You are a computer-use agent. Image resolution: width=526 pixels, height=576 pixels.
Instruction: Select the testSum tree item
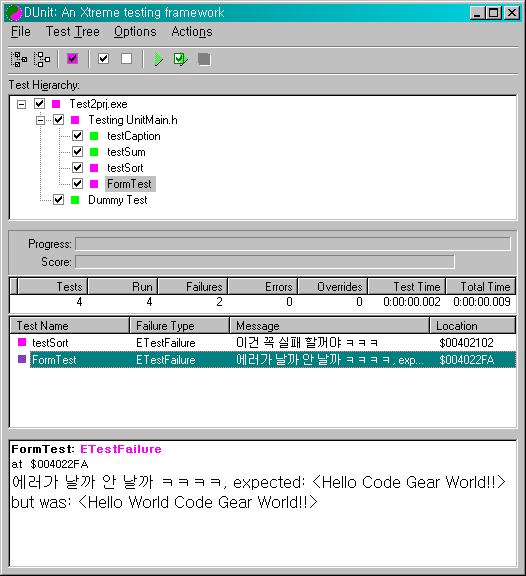pyautogui.click(x=126, y=152)
